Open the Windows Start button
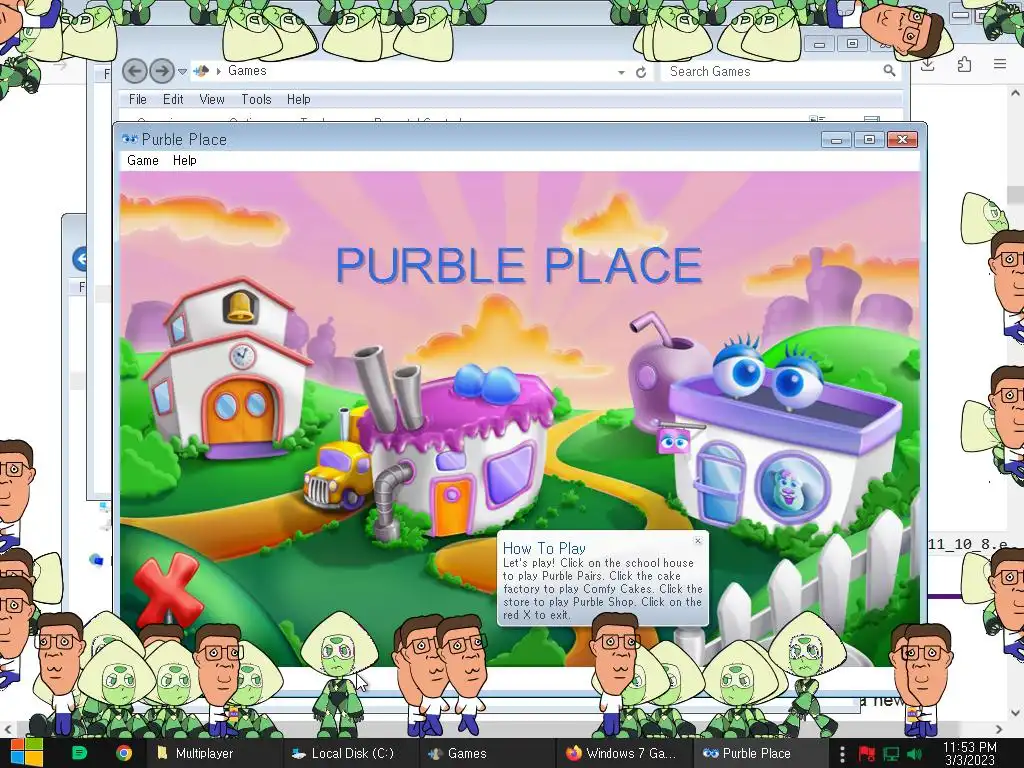Viewport: 1024px width, 768px height. pyautogui.click(x=27, y=753)
